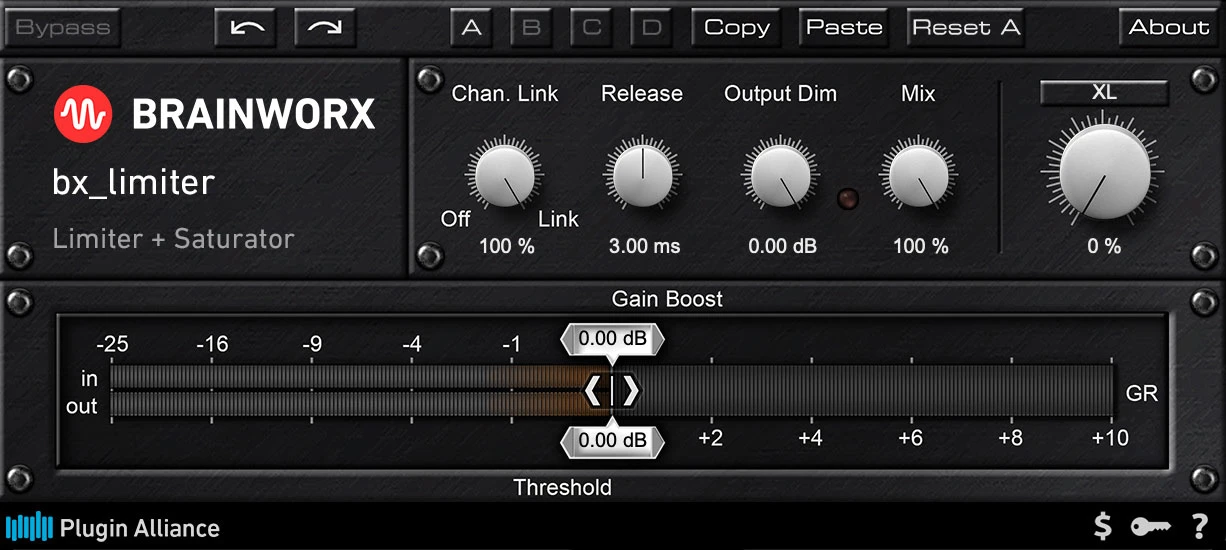Click the GR meter label
The height and width of the screenshot is (550, 1226).
(1142, 393)
